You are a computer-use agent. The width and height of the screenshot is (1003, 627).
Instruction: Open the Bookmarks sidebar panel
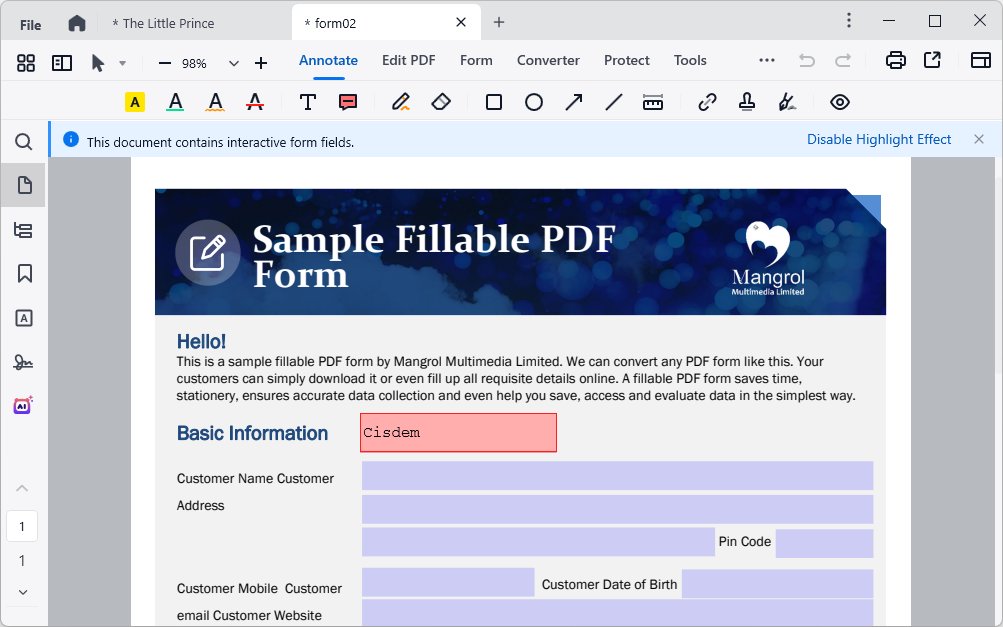[x=24, y=274]
